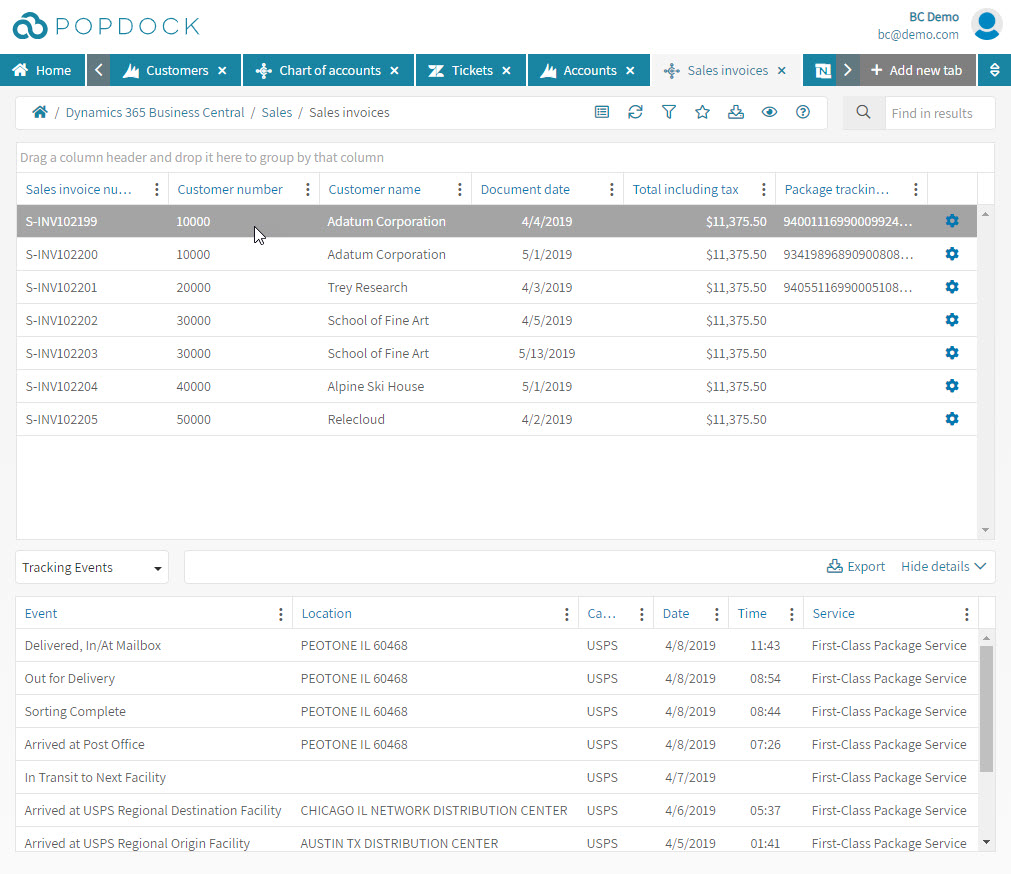This screenshot has width=1011, height=874.
Task: Open gear settings for invoice S-INV102203
Action: 952,353
